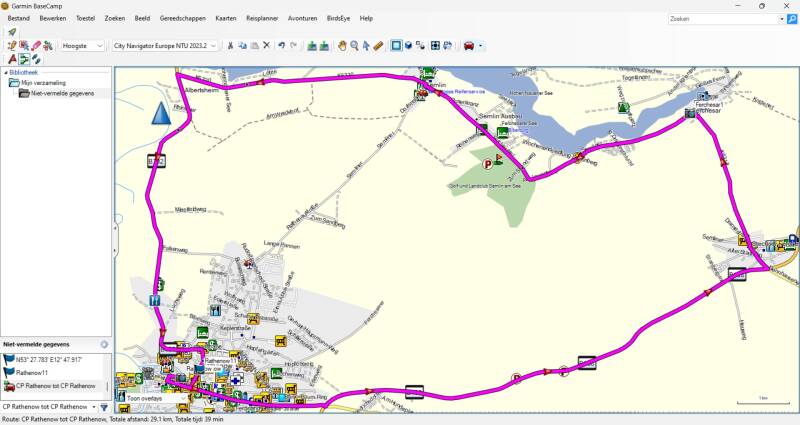800x425 pixels.
Task: Toggle the 2D map view button
Action: pos(396,45)
